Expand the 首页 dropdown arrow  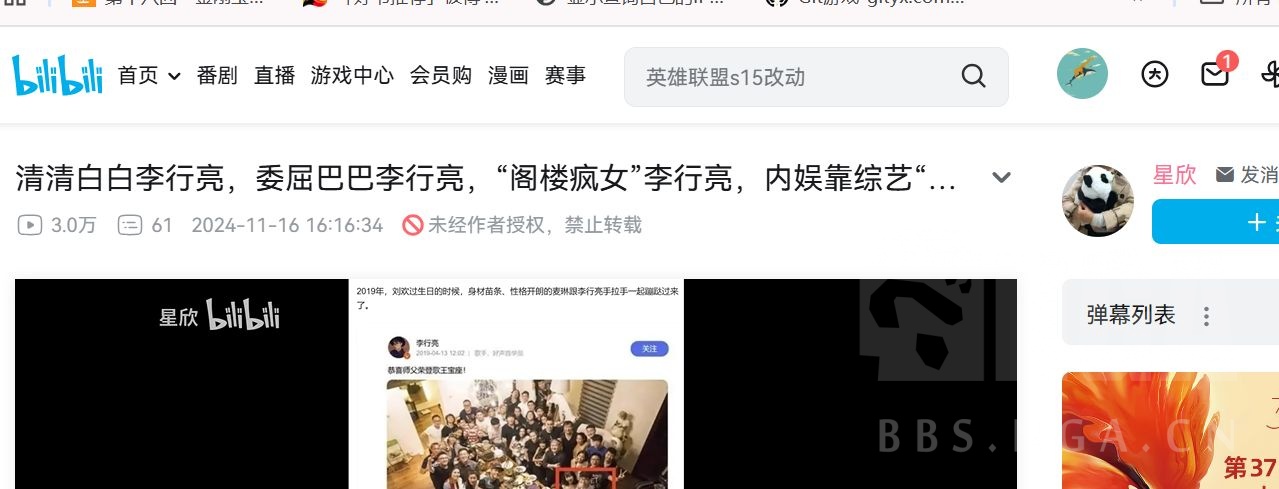[174, 76]
